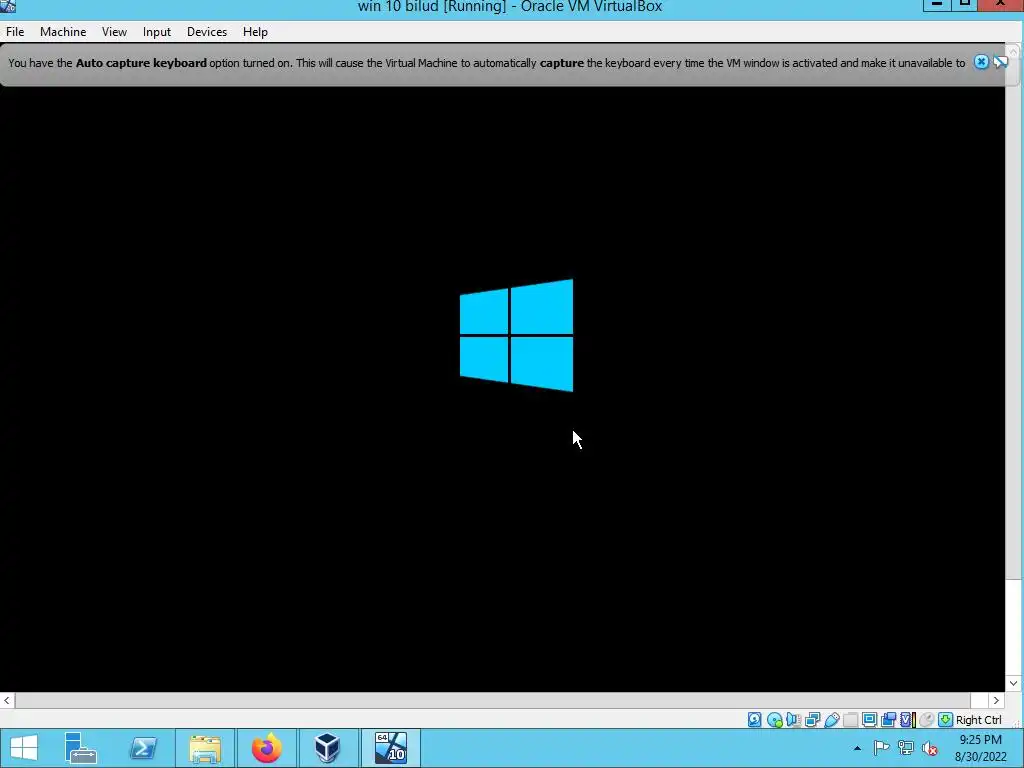Click the display settings status icon
The width and height of the screenshot is (1024, 768).
(869, 720)
